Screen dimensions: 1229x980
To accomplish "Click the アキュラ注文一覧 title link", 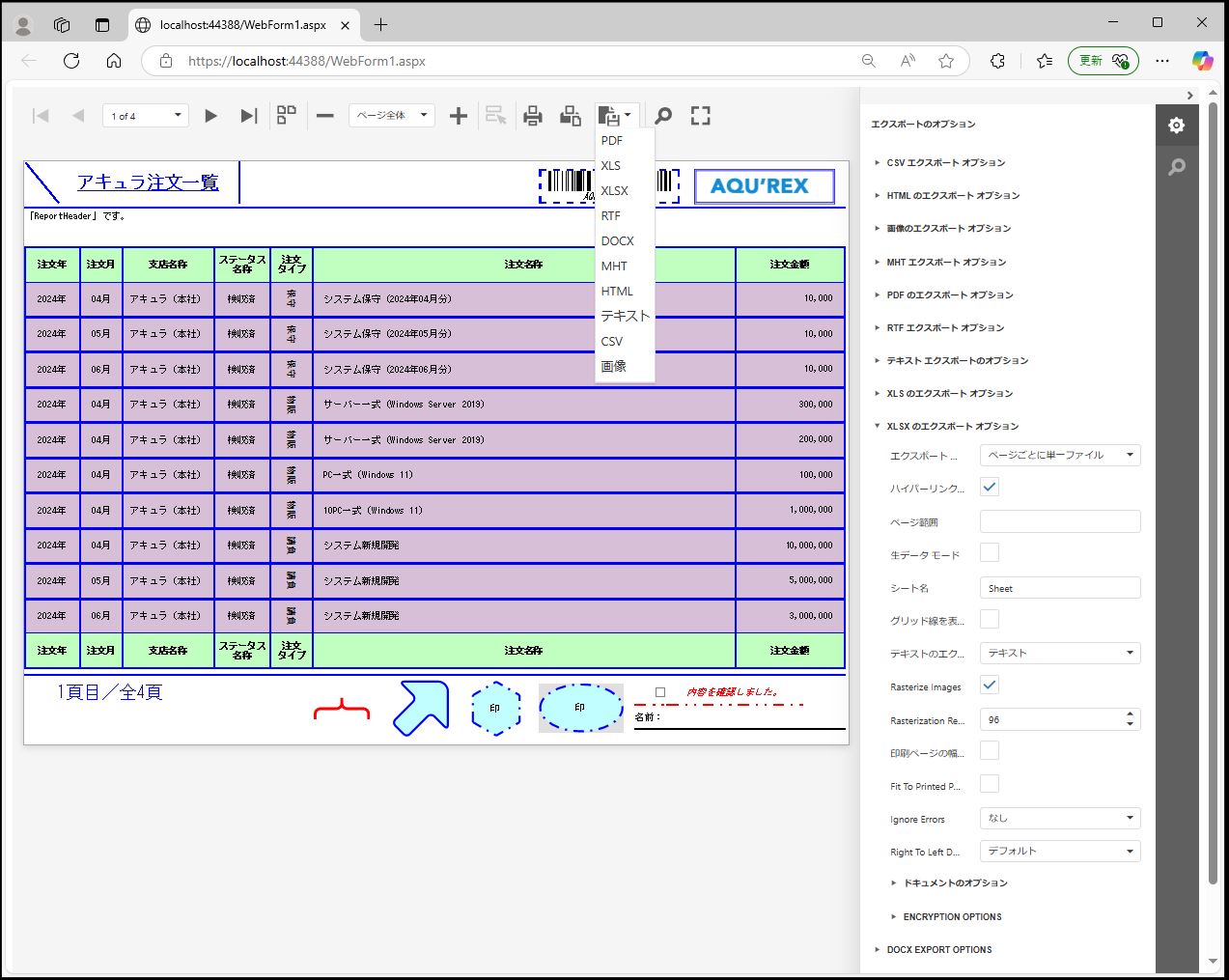I will coord(148,182).
